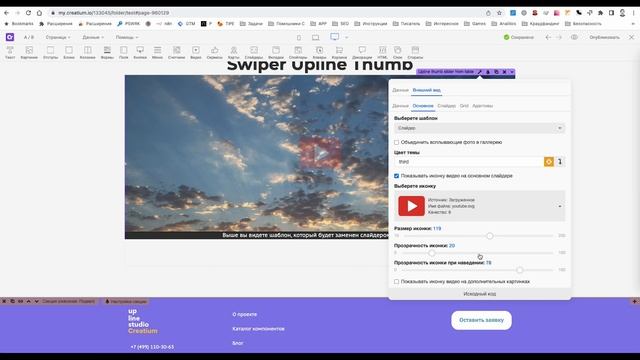Switch to 'Внешний вид' panel tab
The height and width of the screenshot is (360, 640).
426,90
